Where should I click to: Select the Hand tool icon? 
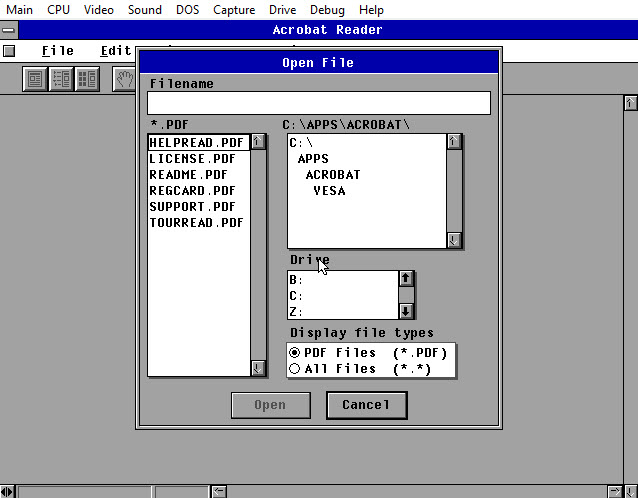124,79
